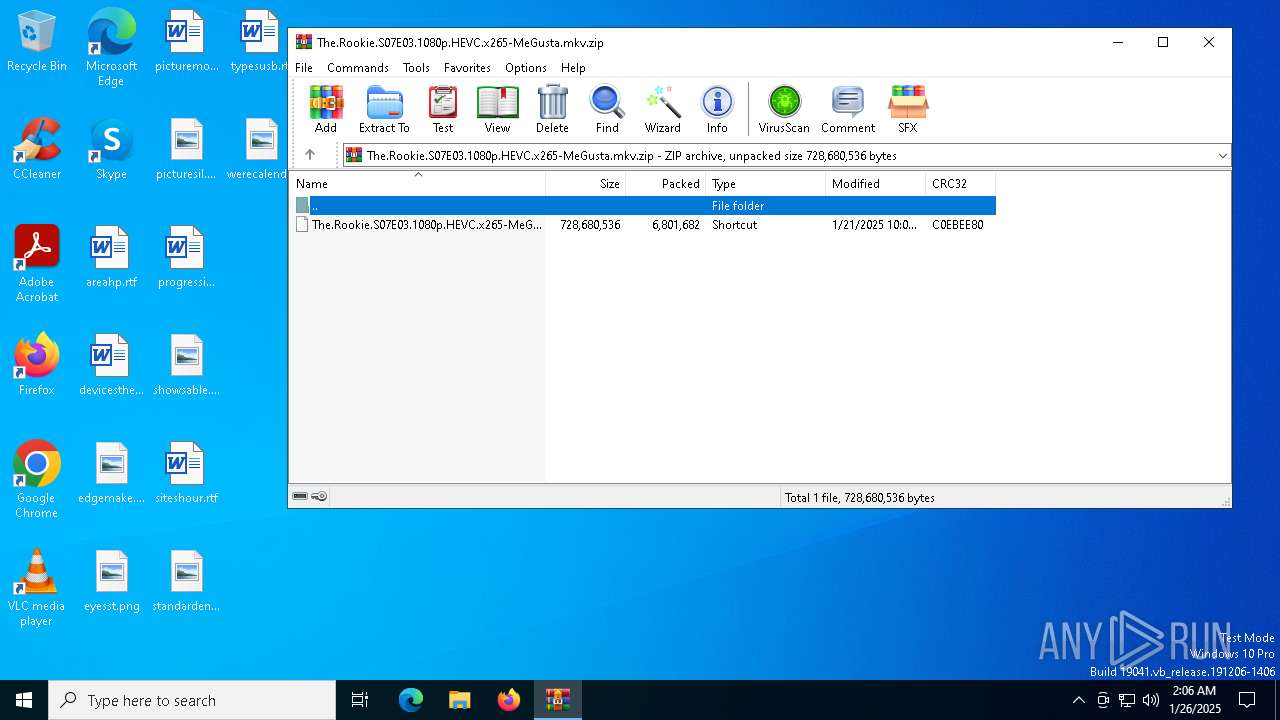Viewport: 1280px width, 720px height.
Task: Select the picturemo... desktop document
Action: 186,42
